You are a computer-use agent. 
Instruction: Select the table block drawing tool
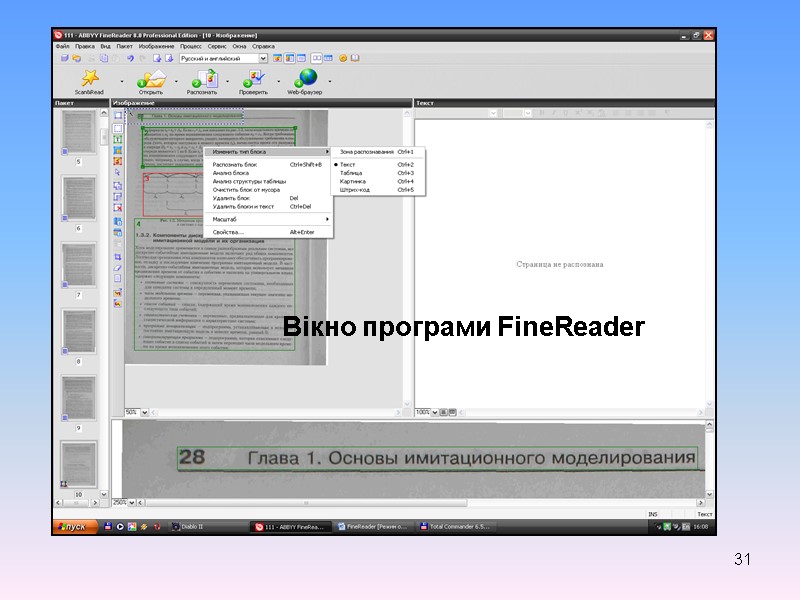point(118,151)
